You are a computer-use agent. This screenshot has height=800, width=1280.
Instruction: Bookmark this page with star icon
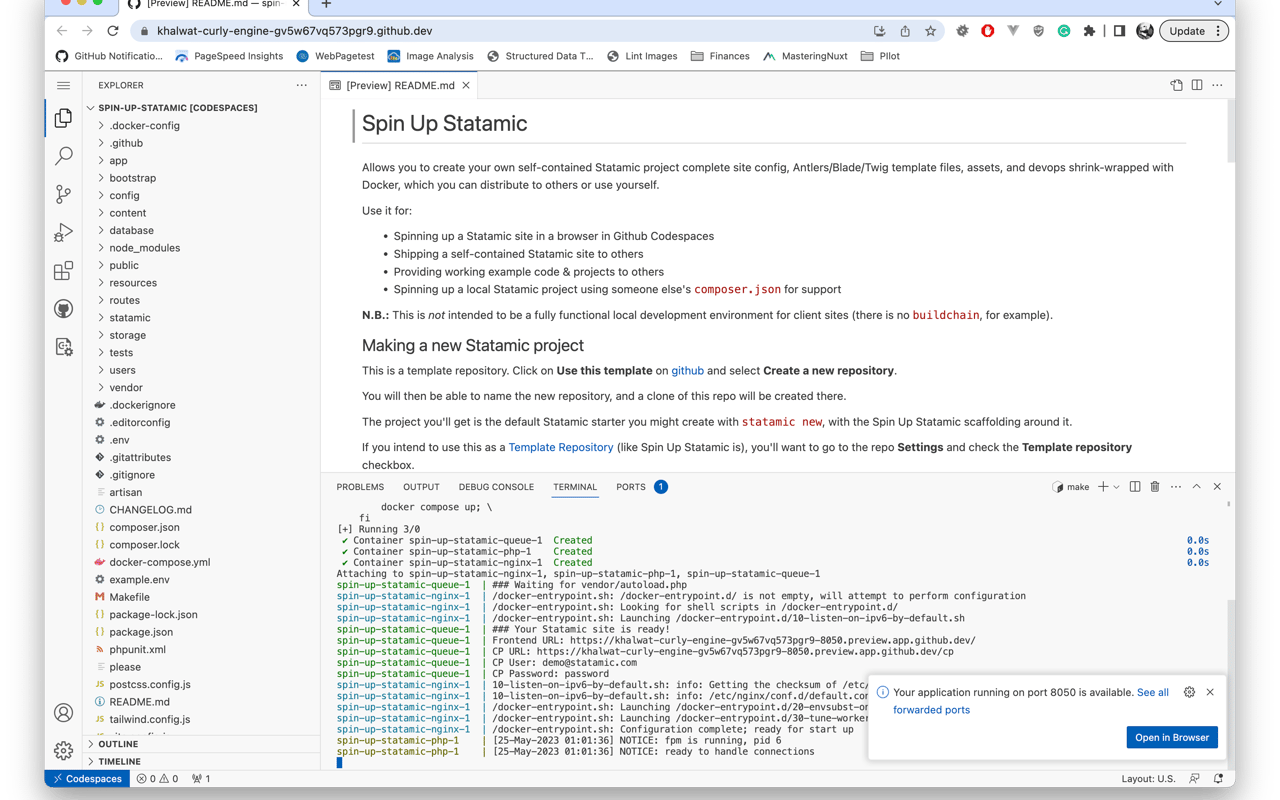point(930,31)
